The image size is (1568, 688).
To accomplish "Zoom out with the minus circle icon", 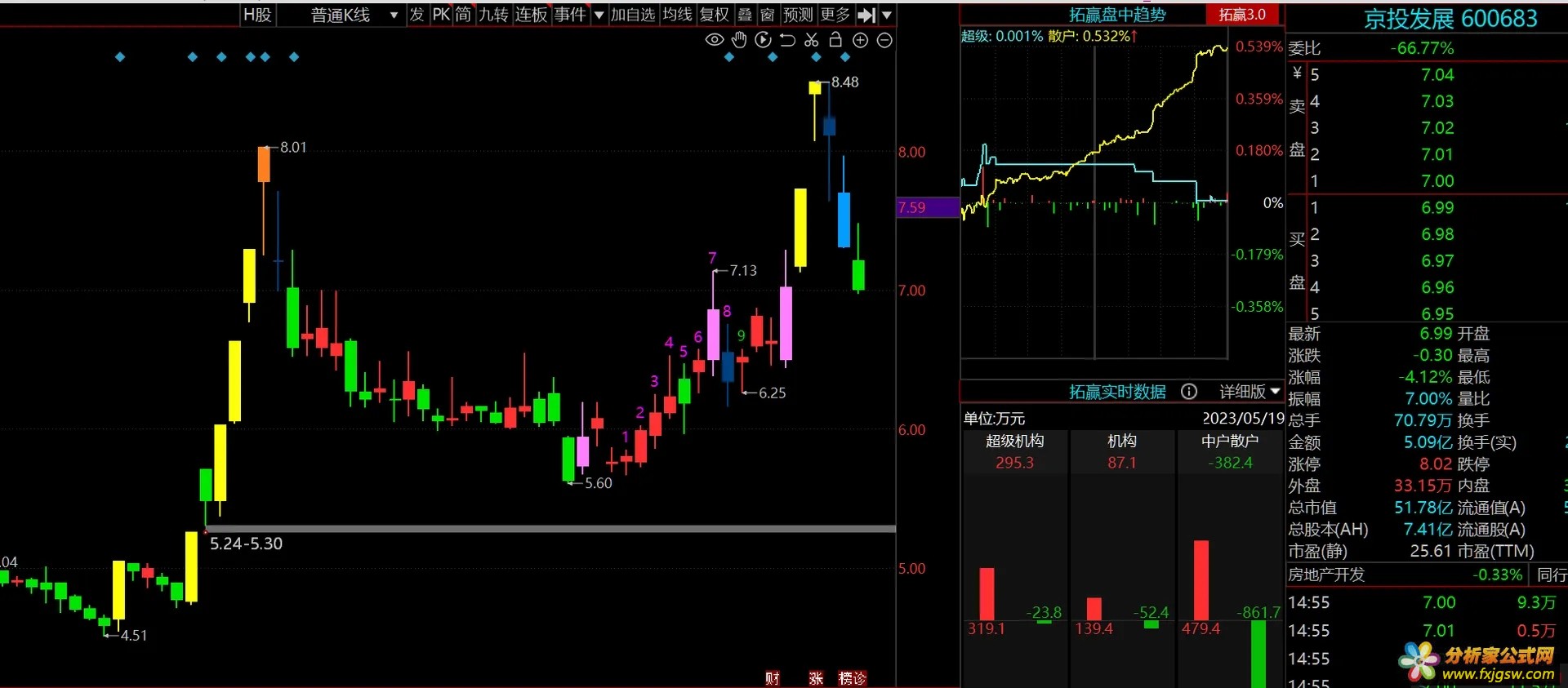I will coord(884,40).
